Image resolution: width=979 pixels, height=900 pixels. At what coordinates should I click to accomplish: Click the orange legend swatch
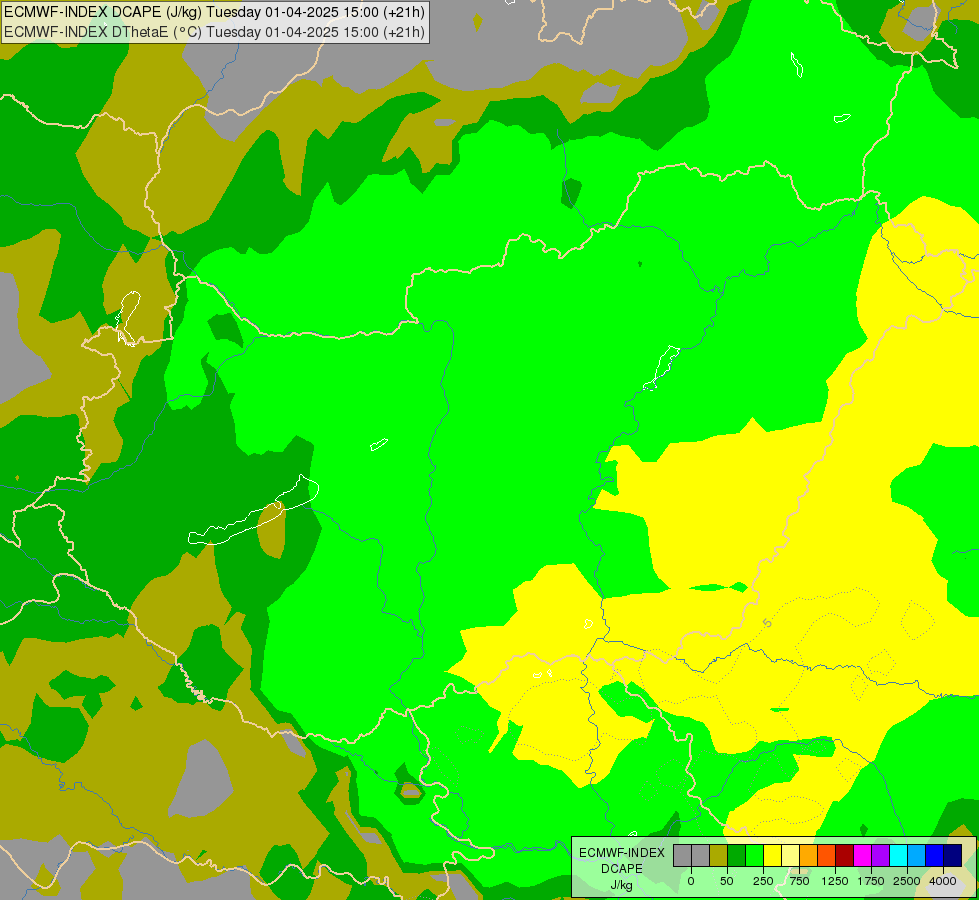pos(809,855)
